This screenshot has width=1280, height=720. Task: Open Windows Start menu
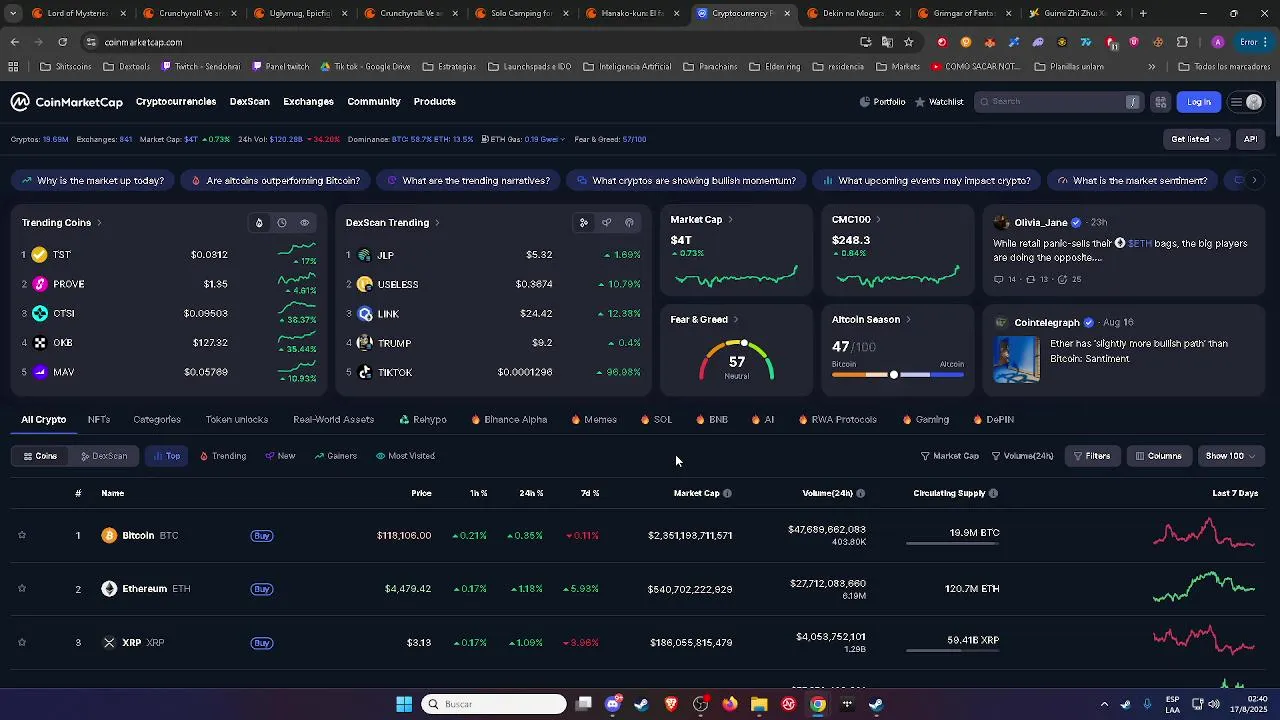click(404, 704)
